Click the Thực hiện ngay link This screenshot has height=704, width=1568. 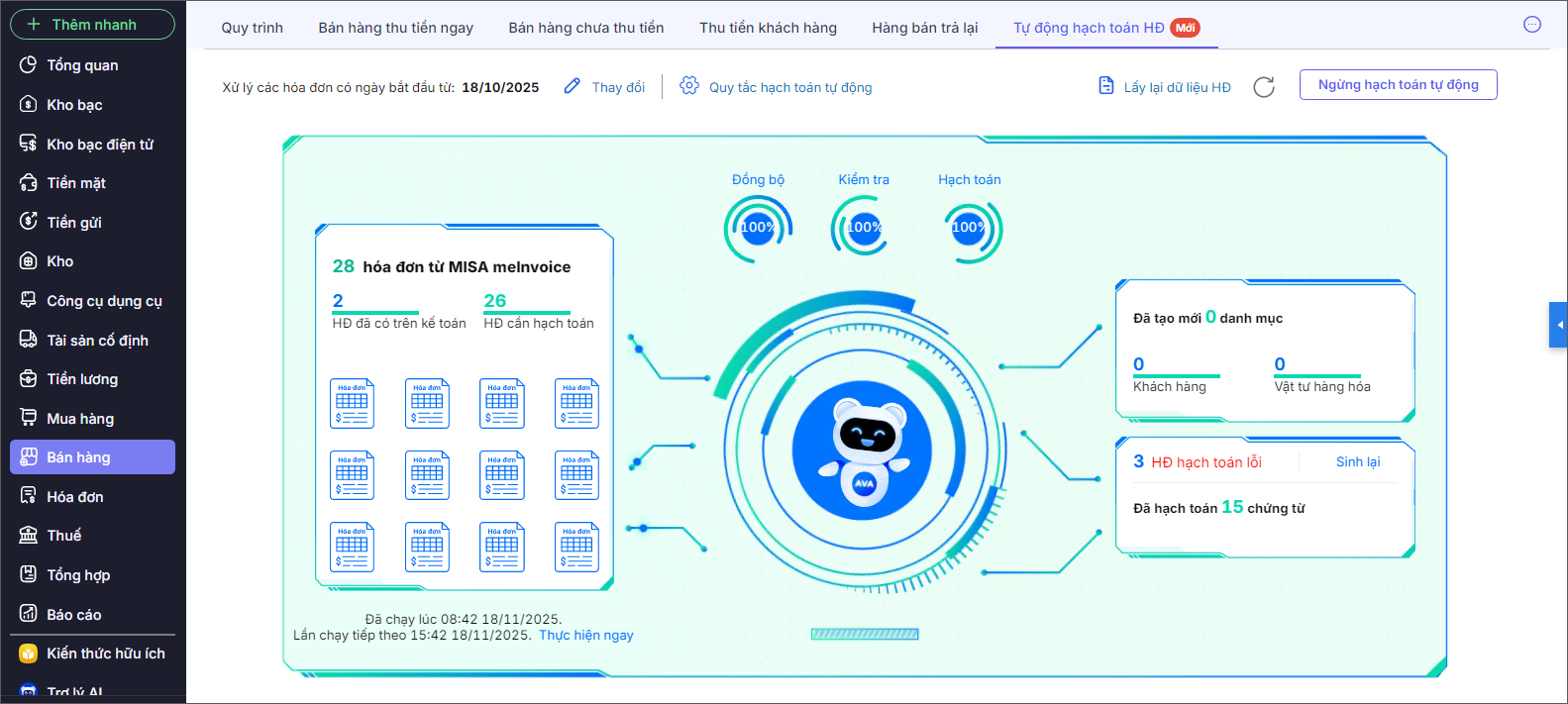tap(585, 636)
